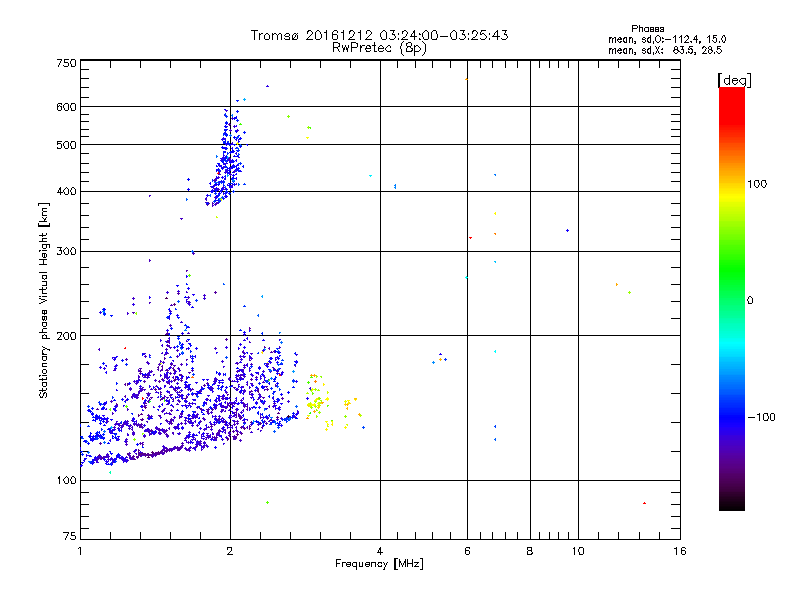This screenshot has height=600, width=800.
Task: Click the green middle of the phase colorbar
Action: coord(732,270)
